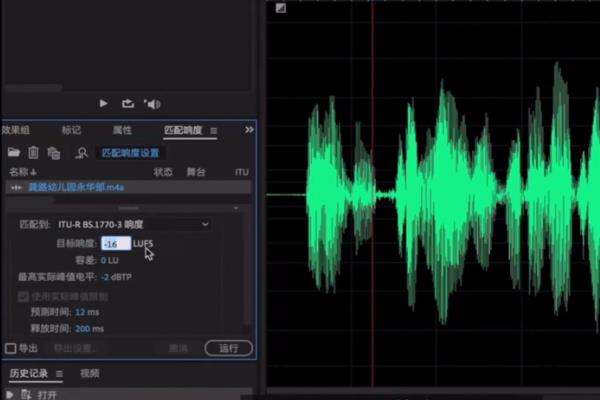The width and height of the screenshot is (600, 400).
Task: Switch to the 属性 tab
Action: (122, 130)
